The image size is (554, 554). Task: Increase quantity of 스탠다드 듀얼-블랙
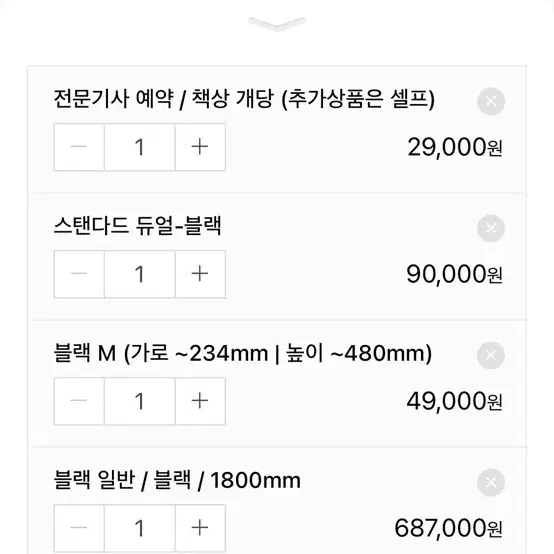(200, 274)
